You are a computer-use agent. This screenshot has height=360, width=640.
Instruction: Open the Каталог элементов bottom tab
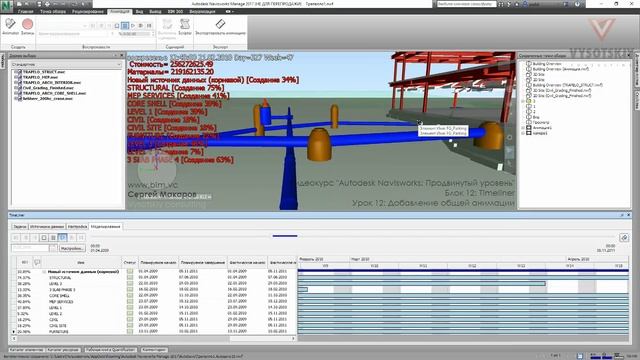coord(26,350)
